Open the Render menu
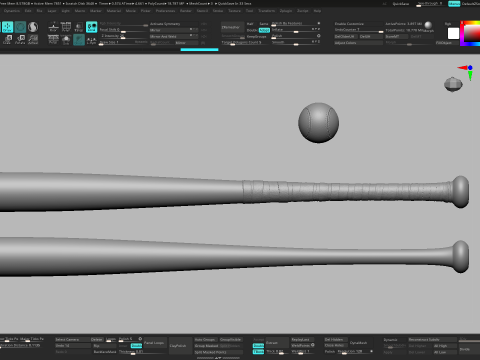 186,11
